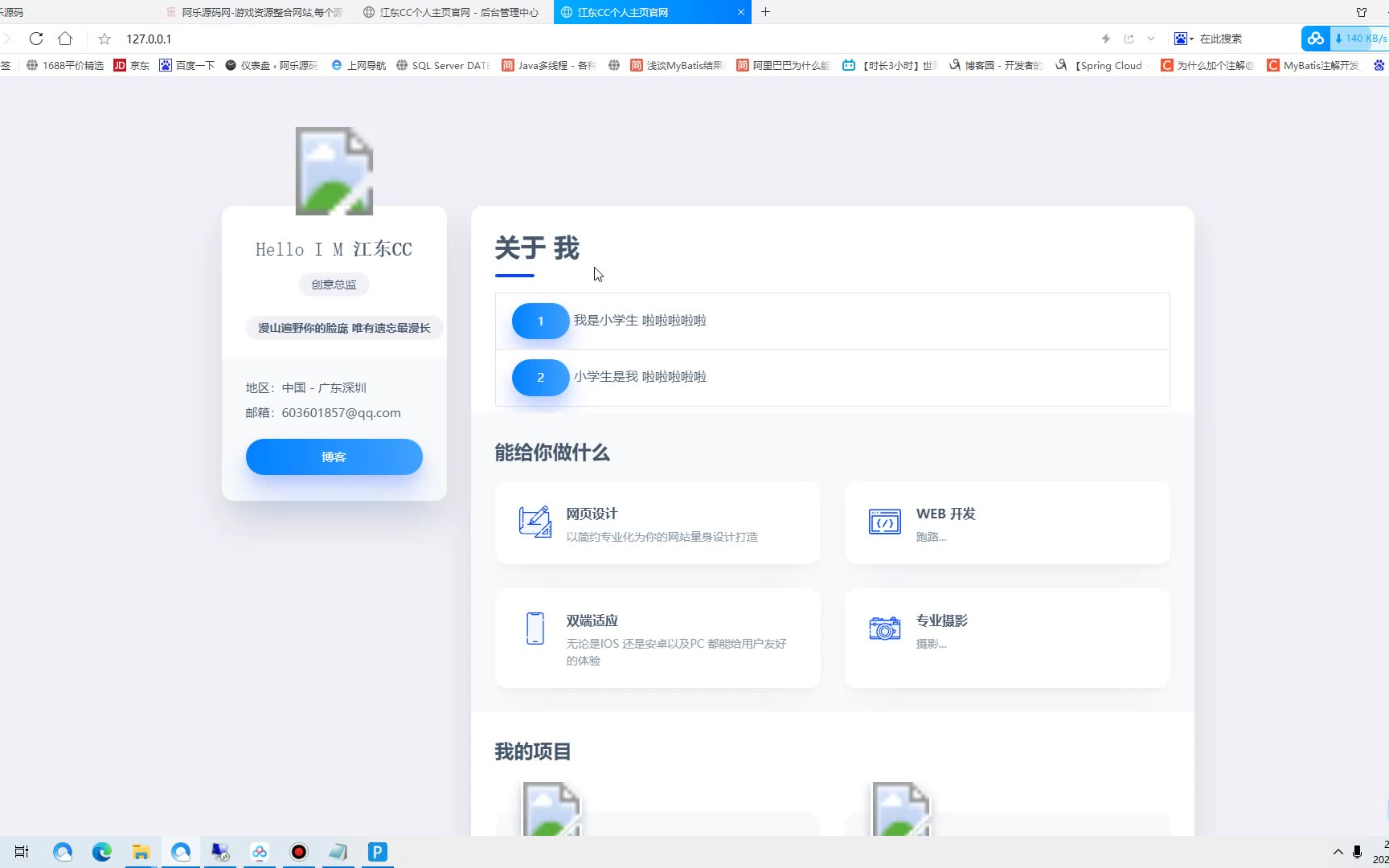1389x868 pixels.
Task: Click the unlabeled globe bookmark after Java多线程
Action: [x=614, y=65]
